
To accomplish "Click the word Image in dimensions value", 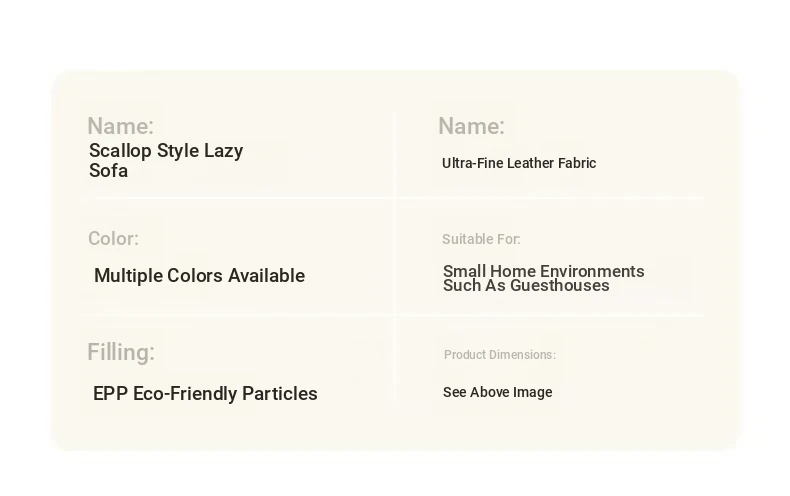I will pyautogui.click(x=536, y=392).
